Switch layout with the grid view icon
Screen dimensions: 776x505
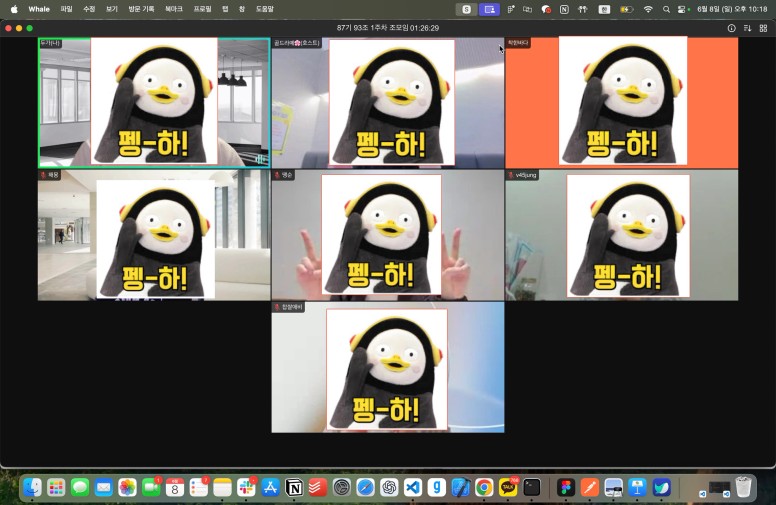(x=763, y=28)
